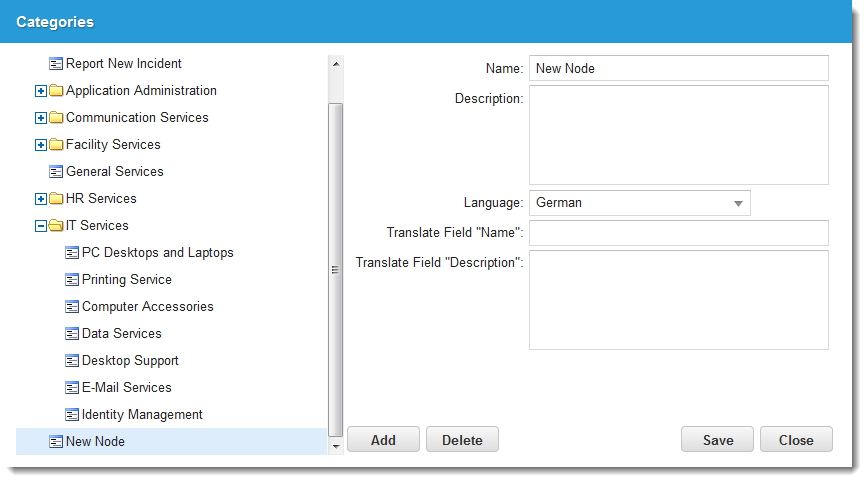Image resolution: width=867 pixels, height=482 pixels.
Task: Click the New Node form icon
Action: tap(56, 442)
